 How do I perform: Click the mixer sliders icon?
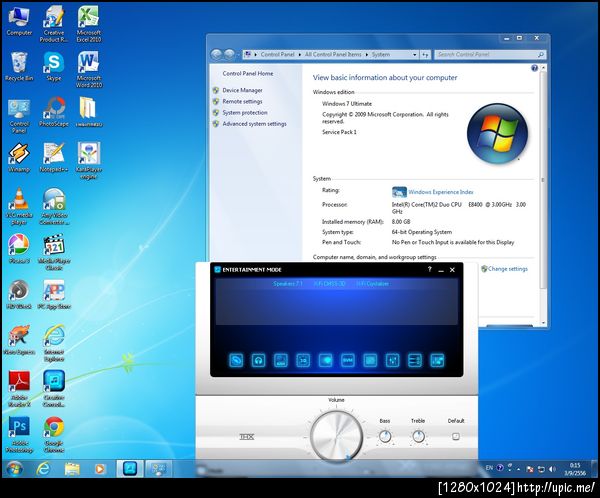coord(392,360)
